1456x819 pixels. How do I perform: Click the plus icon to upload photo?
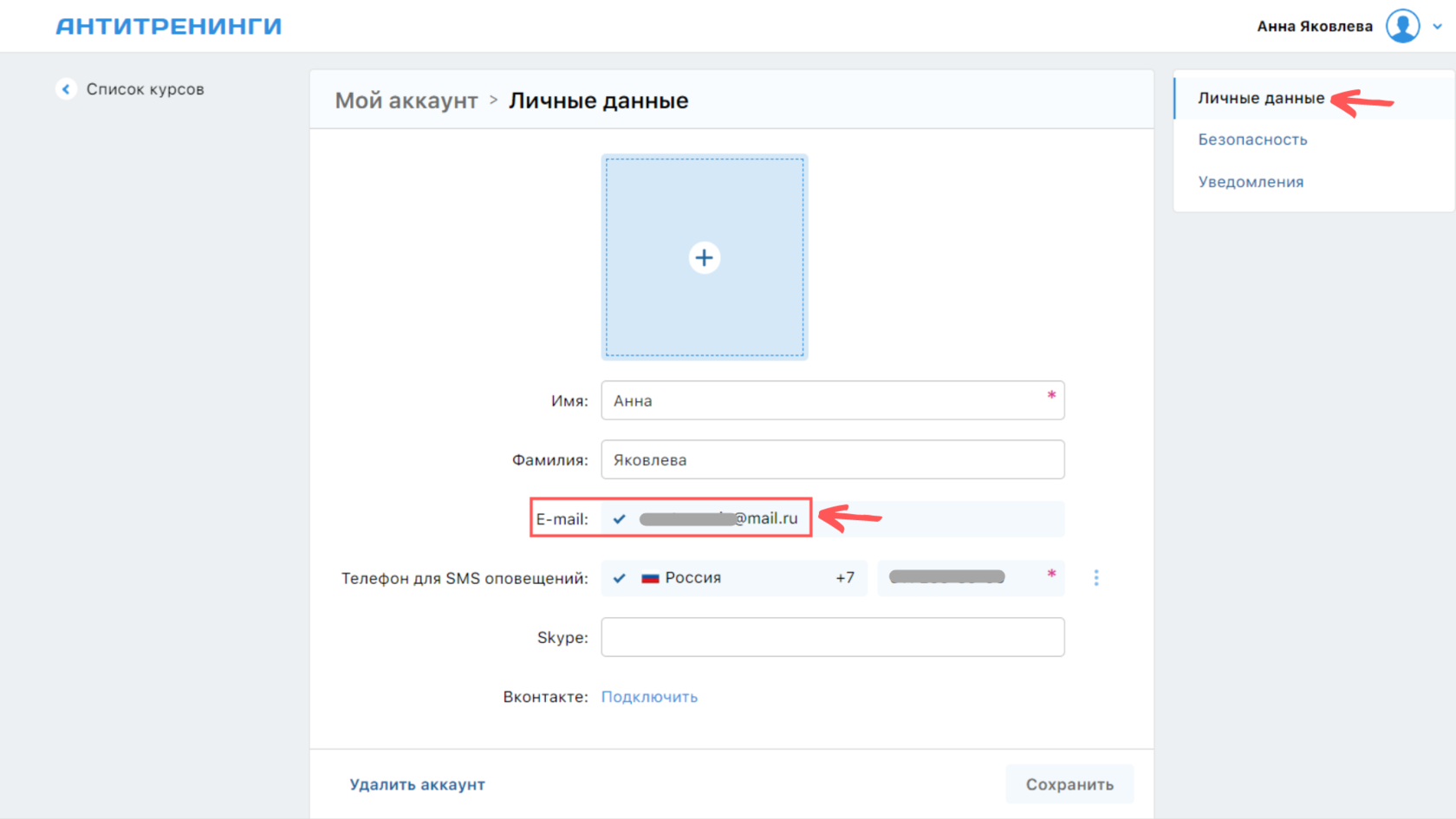pos(705,257)
